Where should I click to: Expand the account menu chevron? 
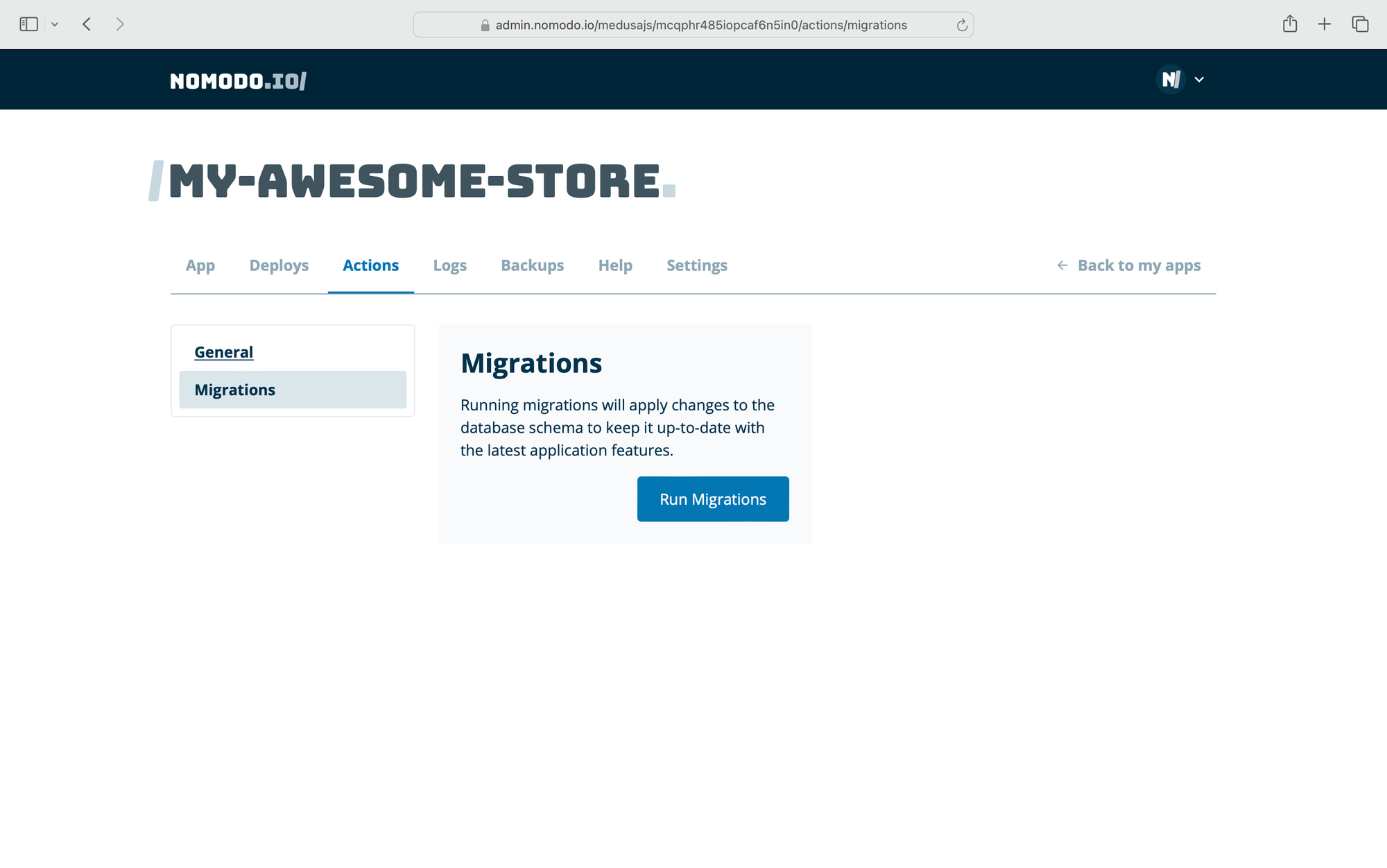(x=1199, y=80)
